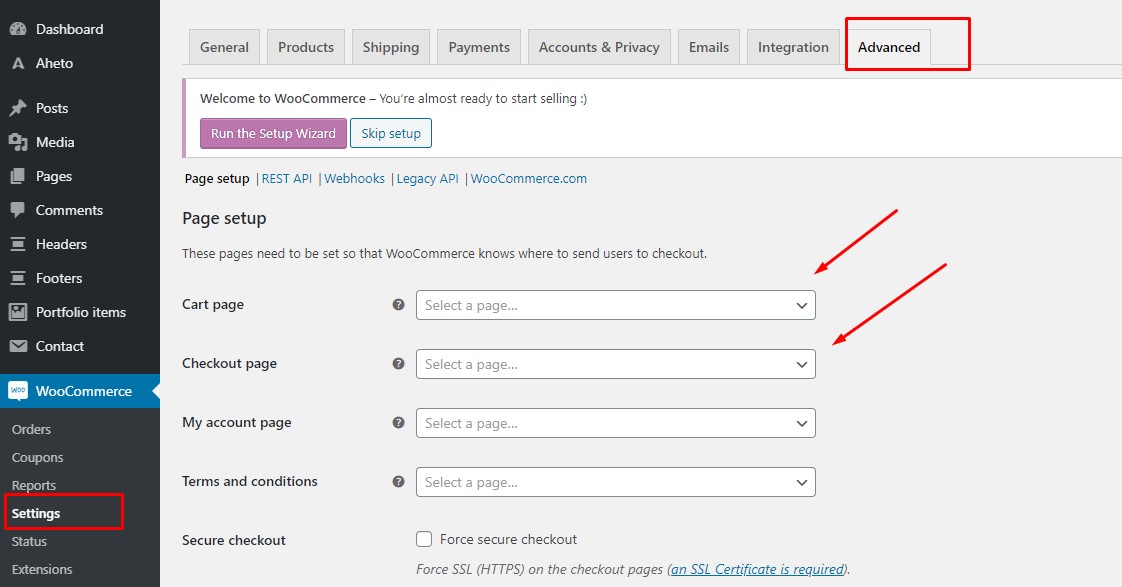Click the Footers icon in sidebar
1122x587 pixels.
pyautogui.click(x=18, y=278)
